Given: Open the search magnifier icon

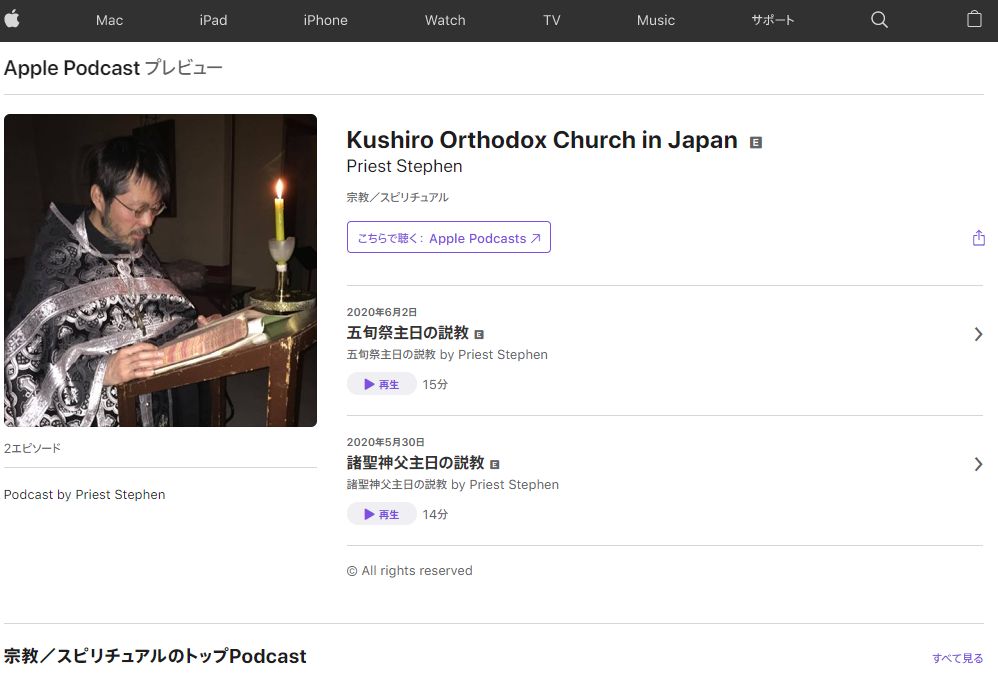Looking at the screenshot, I should (x=879, y=20).
